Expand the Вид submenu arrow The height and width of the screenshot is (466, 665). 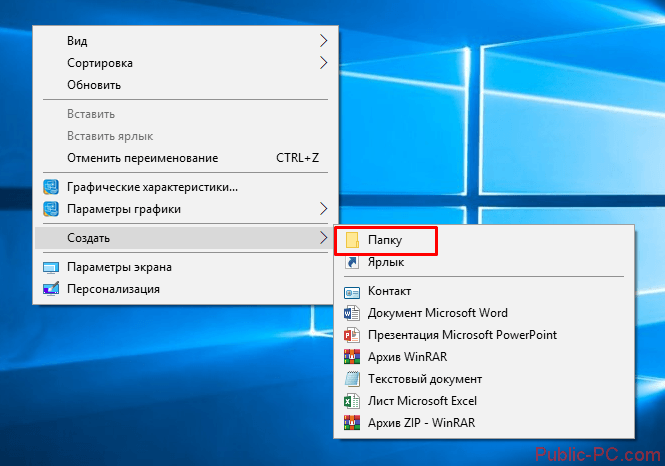[x=324, y=41]
